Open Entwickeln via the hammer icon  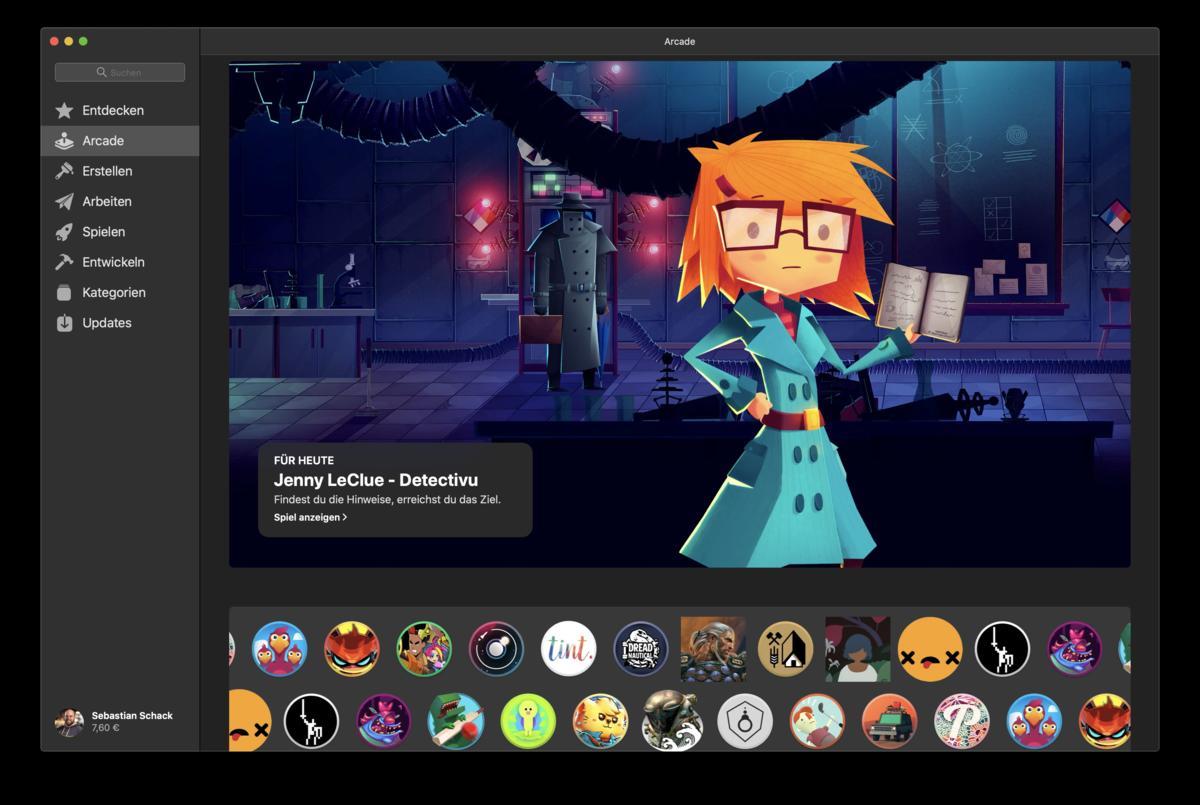coord(64,262)
